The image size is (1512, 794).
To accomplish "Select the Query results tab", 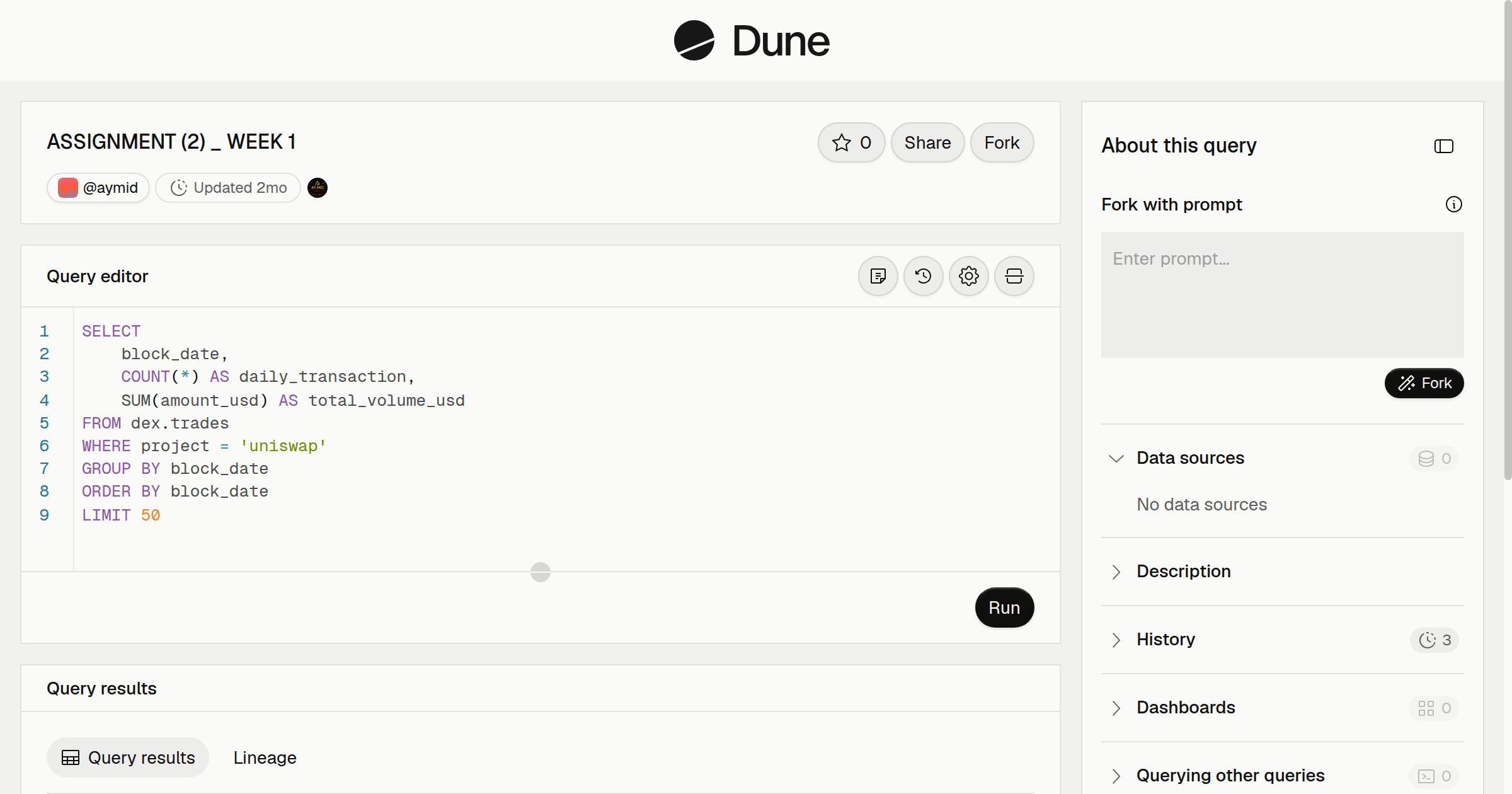I will [128, 757].
